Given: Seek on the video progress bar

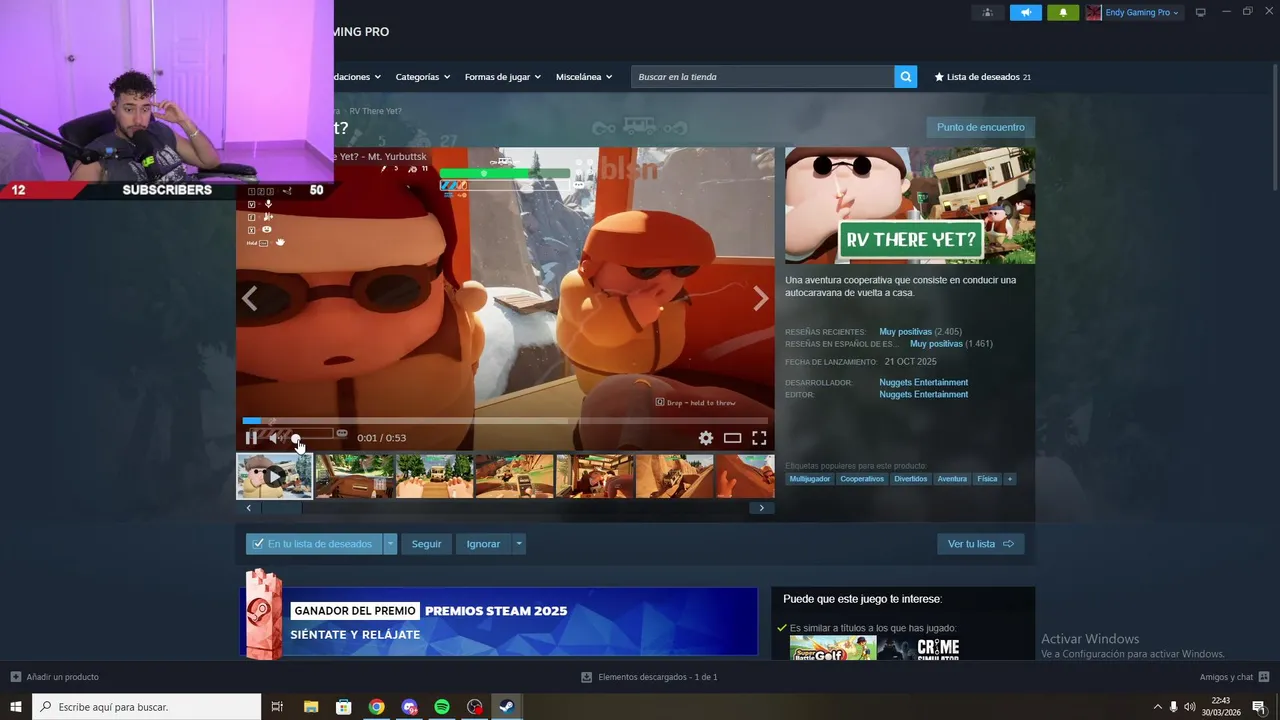Looking at the screenshot, I should click(505, 421).
